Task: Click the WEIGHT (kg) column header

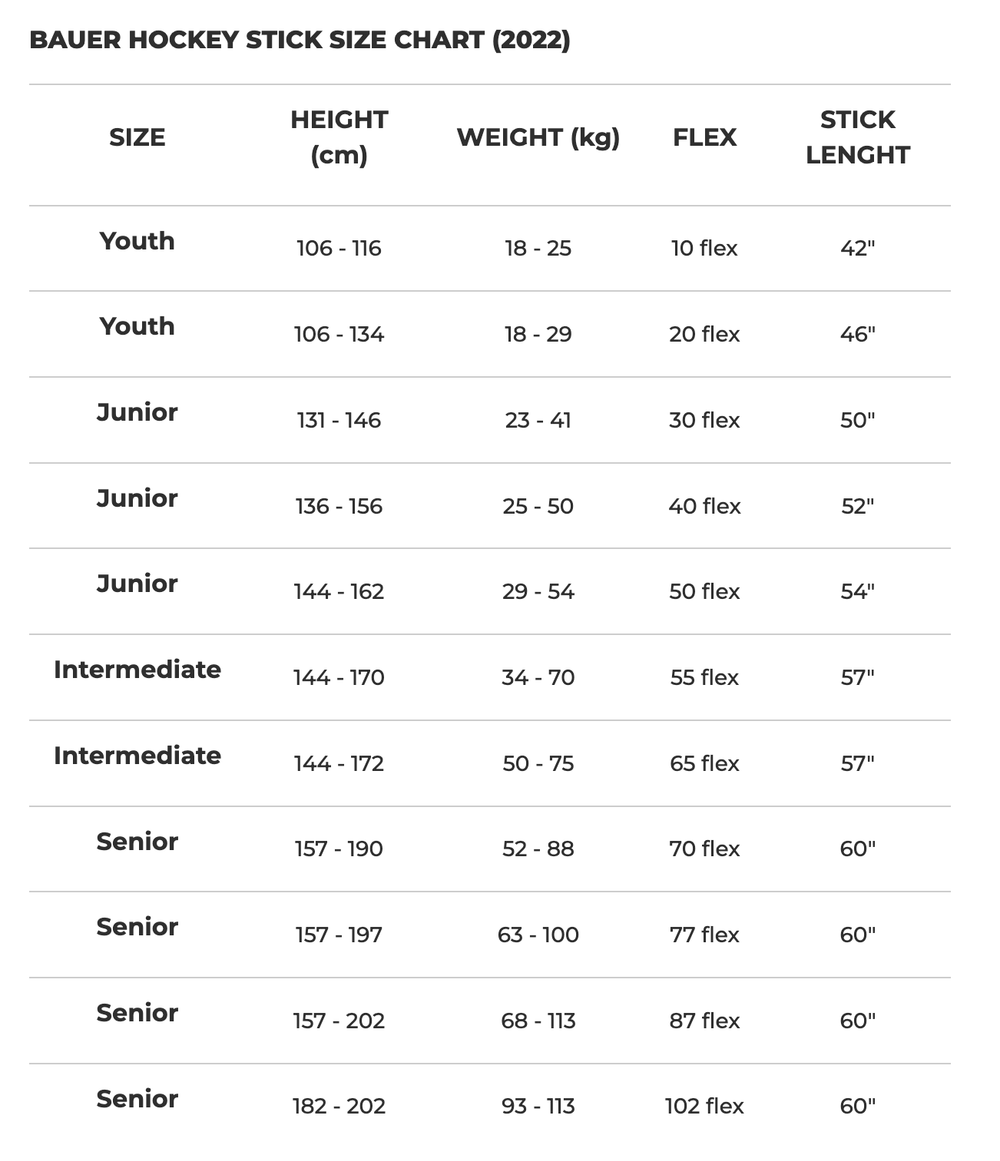Action: tap(538, 137)
